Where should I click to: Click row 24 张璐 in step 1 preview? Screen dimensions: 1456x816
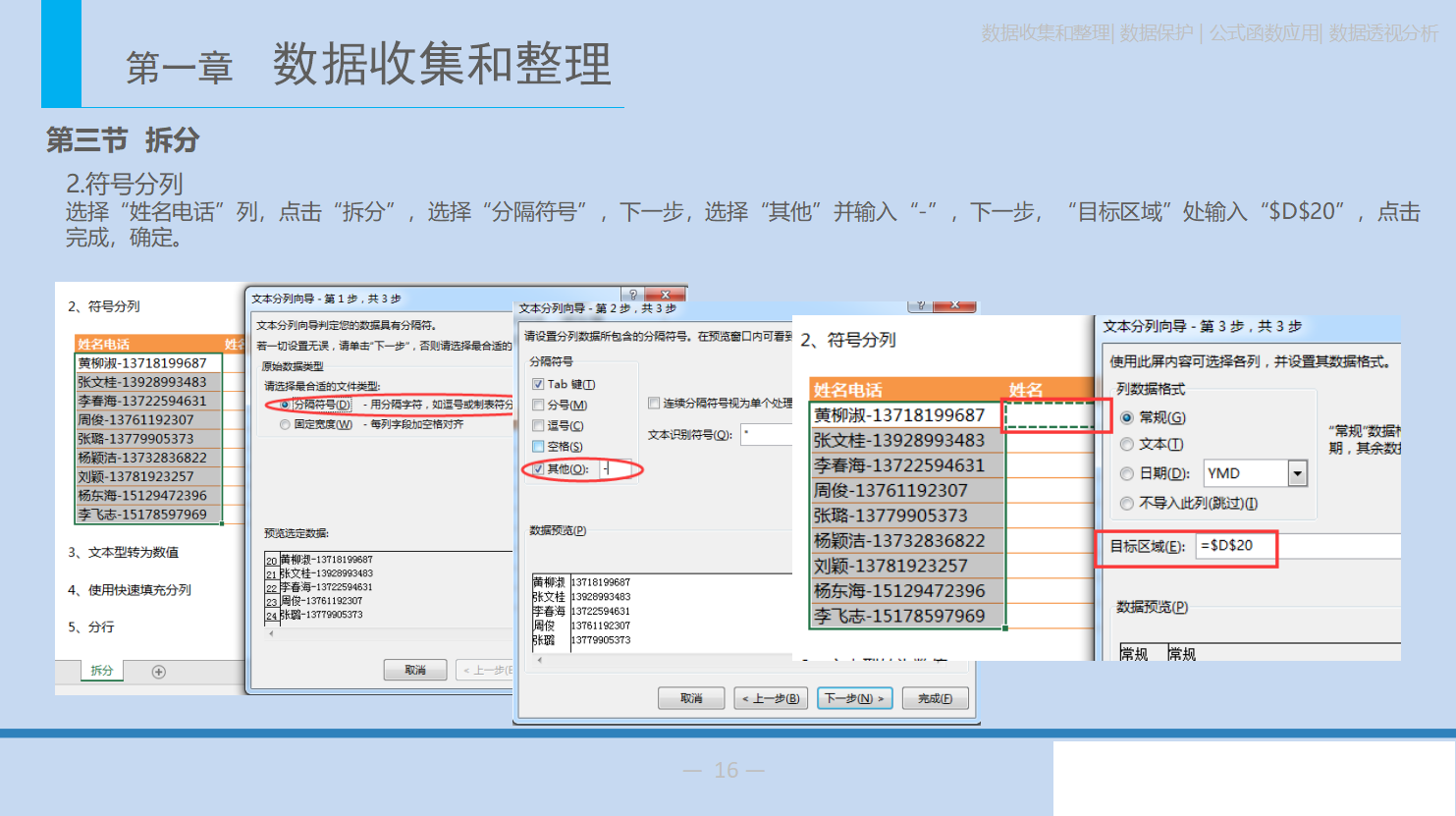point(314,615)
